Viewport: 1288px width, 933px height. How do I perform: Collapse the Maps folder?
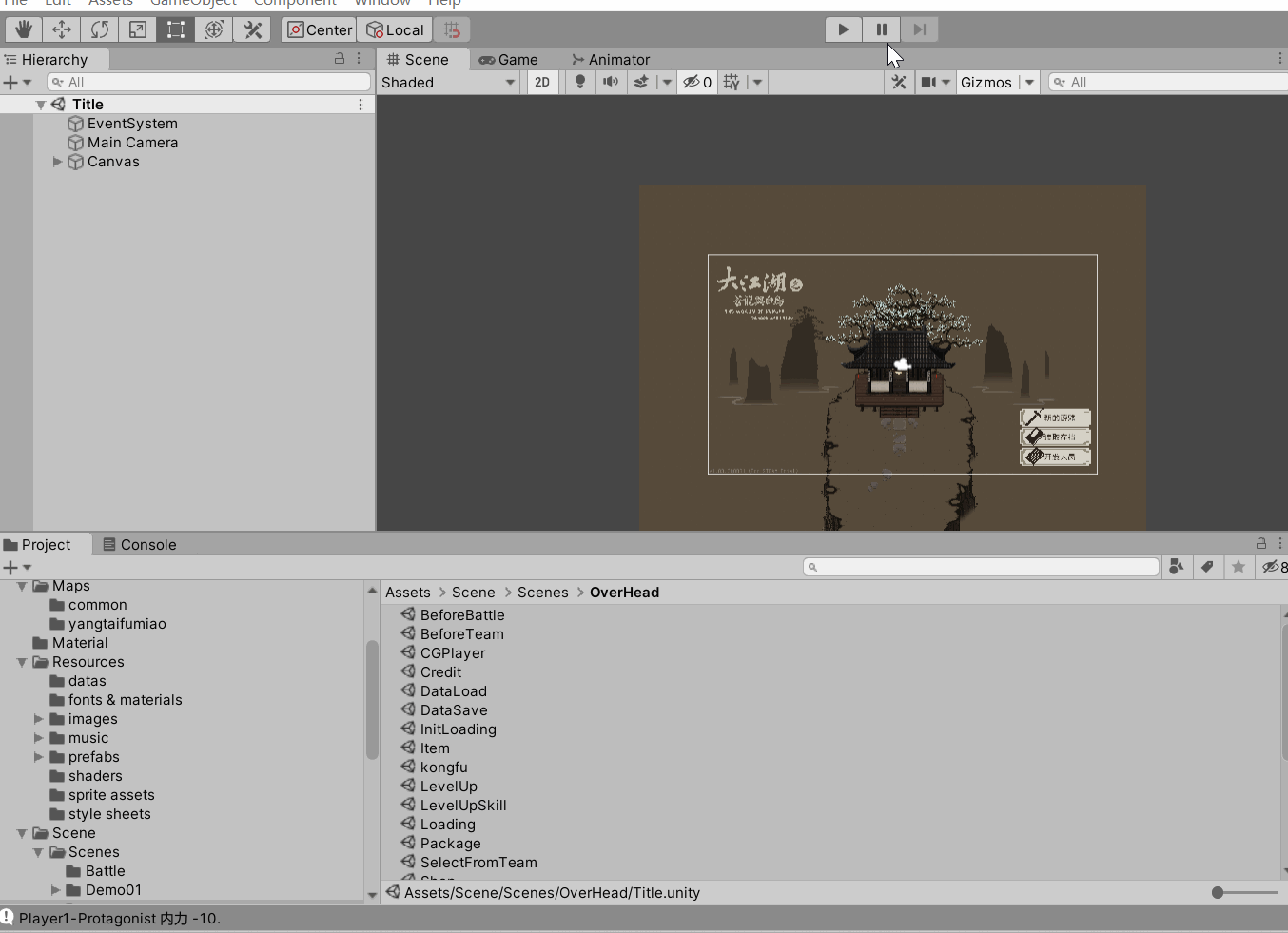point(22,586)
